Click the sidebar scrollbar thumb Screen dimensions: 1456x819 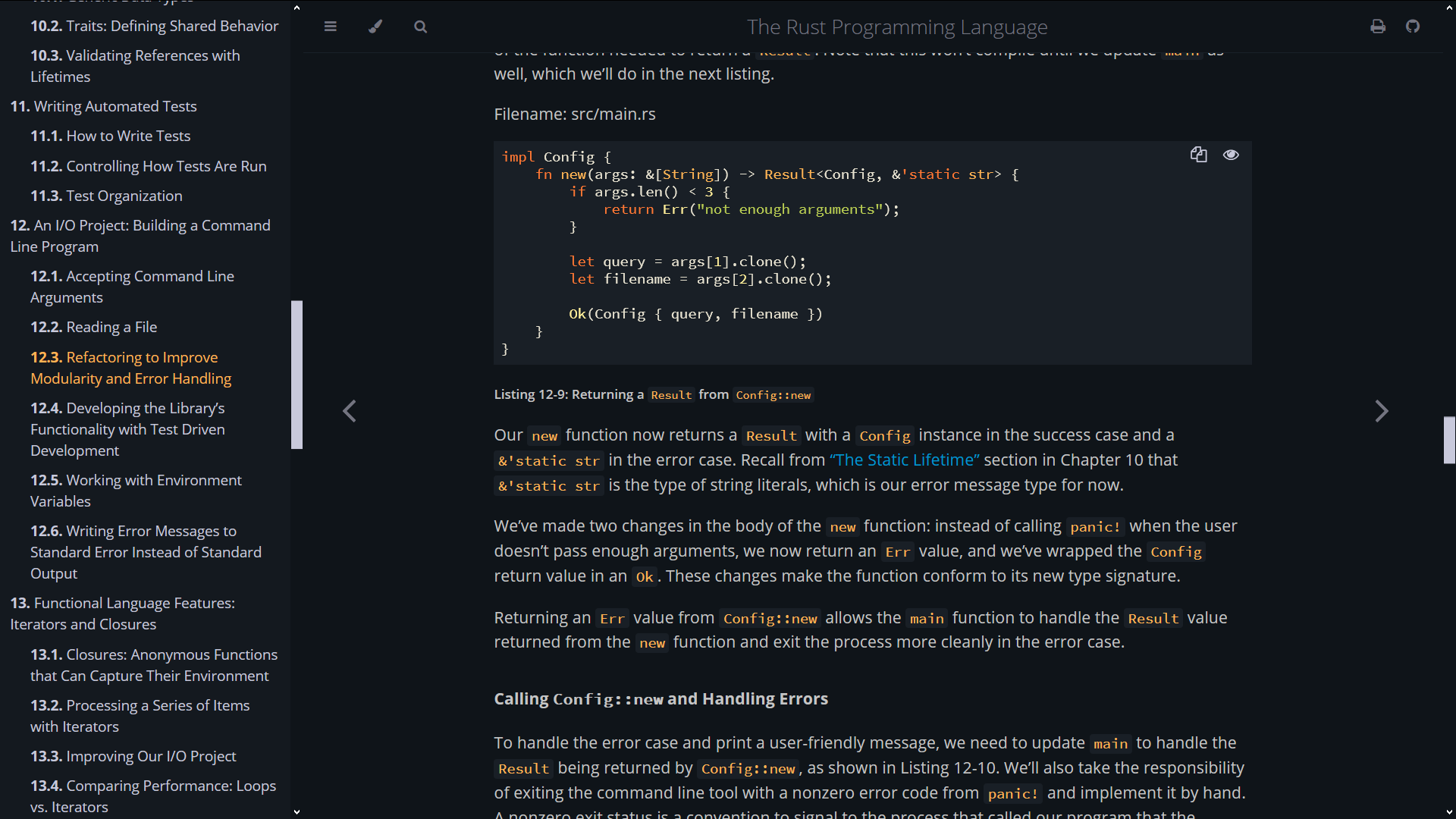(x=297, y=375)
